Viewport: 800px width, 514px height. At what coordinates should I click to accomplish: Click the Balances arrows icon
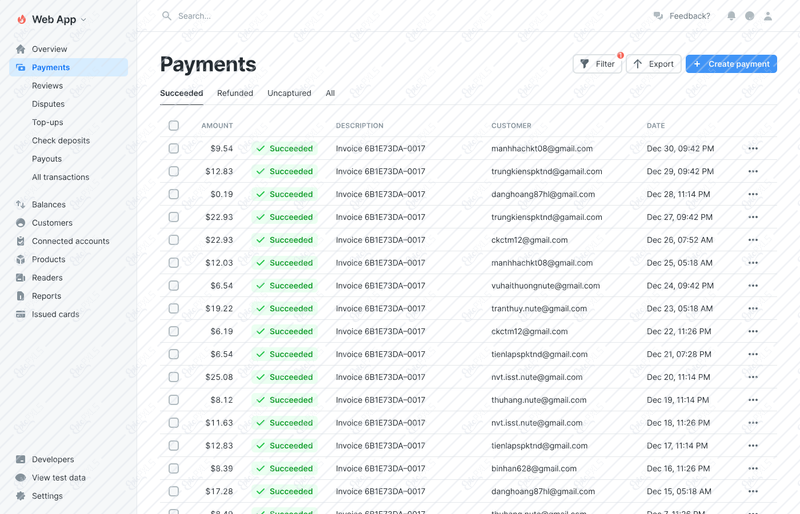click(20, 204)
